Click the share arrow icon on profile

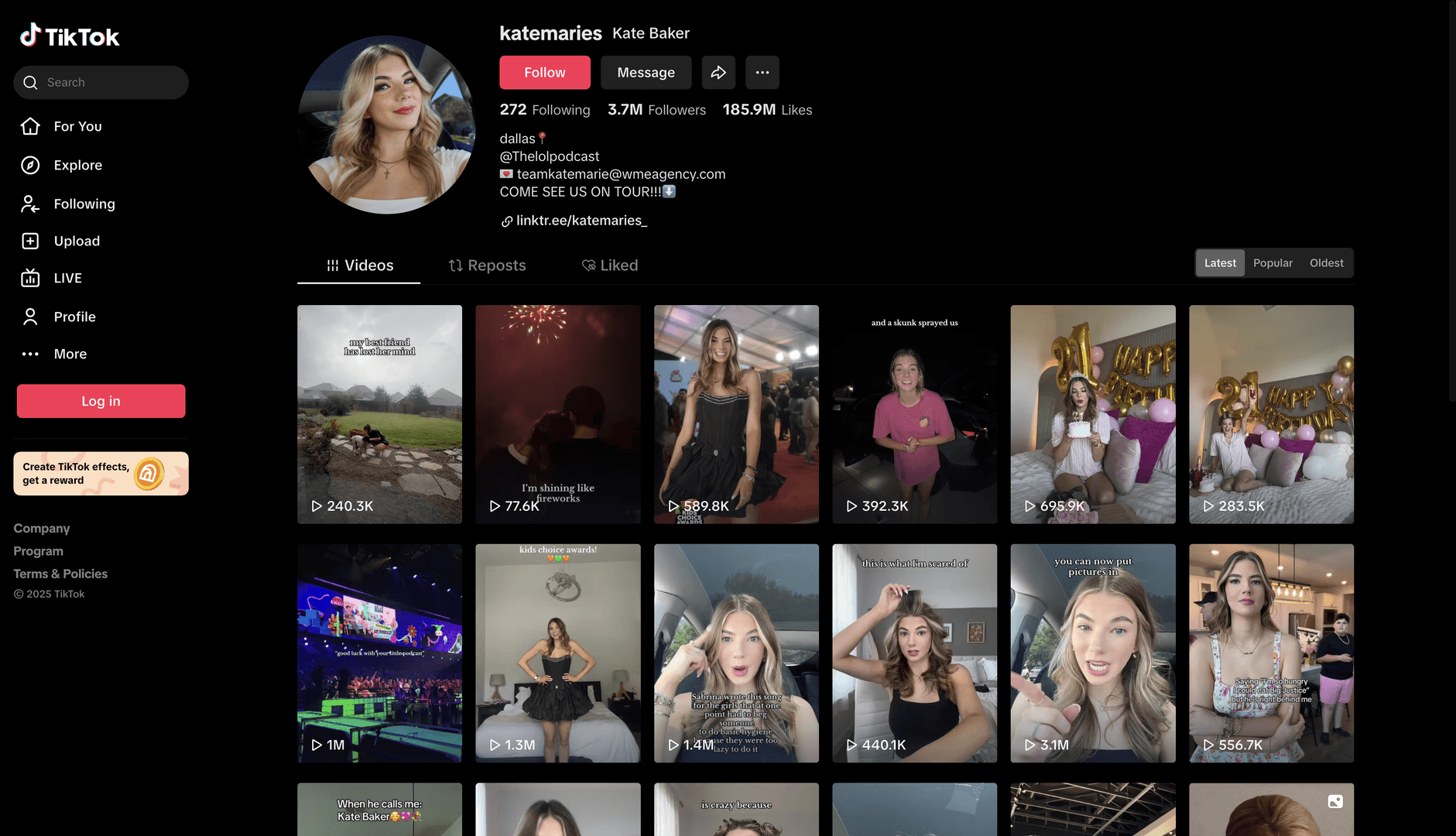(x=718, y=73)
